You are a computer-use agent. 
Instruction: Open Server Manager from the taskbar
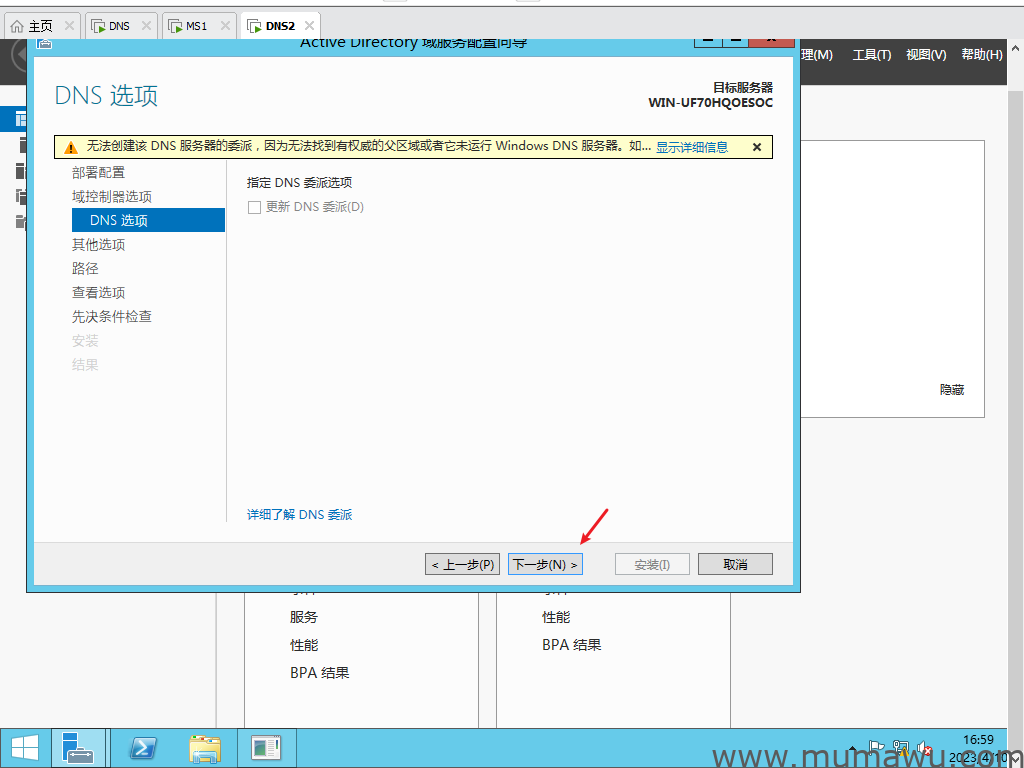coord(77,747)
